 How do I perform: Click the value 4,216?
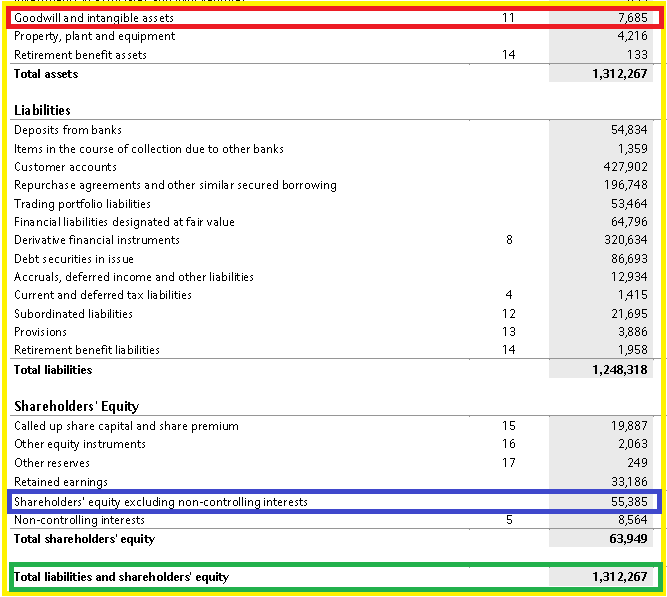tap(633, 36)
